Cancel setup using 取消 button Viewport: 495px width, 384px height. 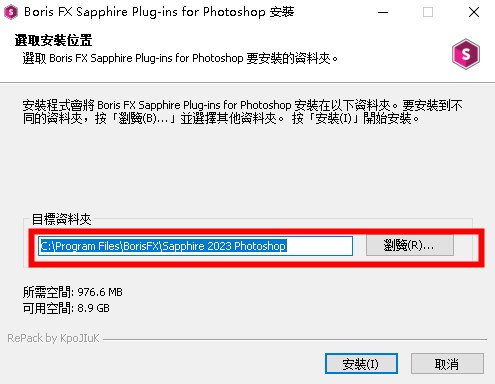tap(447, 364)
